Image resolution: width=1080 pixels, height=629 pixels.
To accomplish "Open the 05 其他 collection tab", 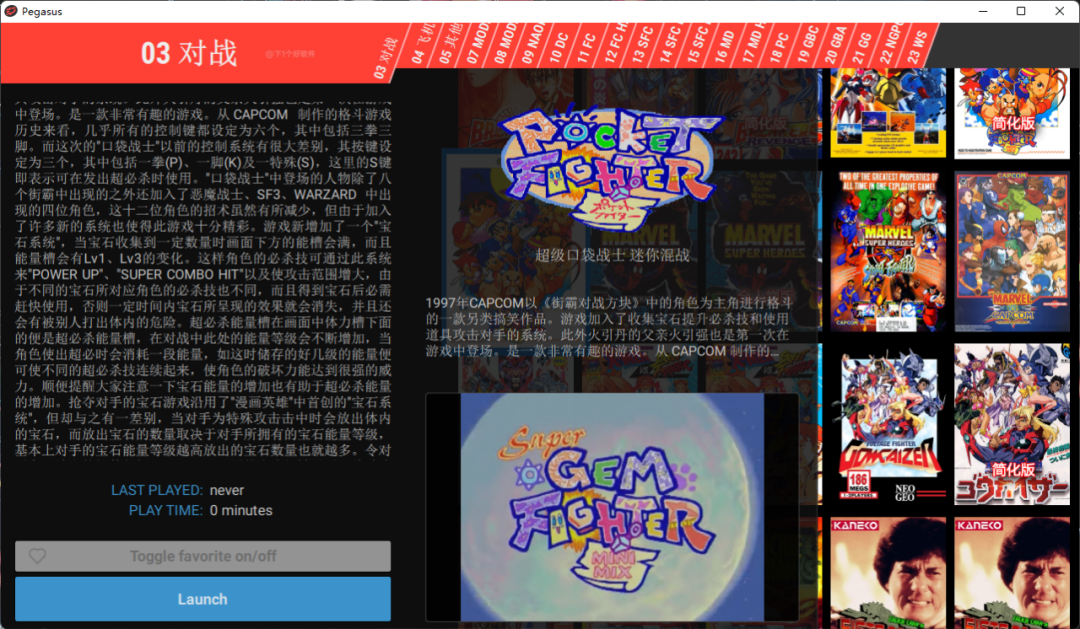I will [x=450, y=45].
